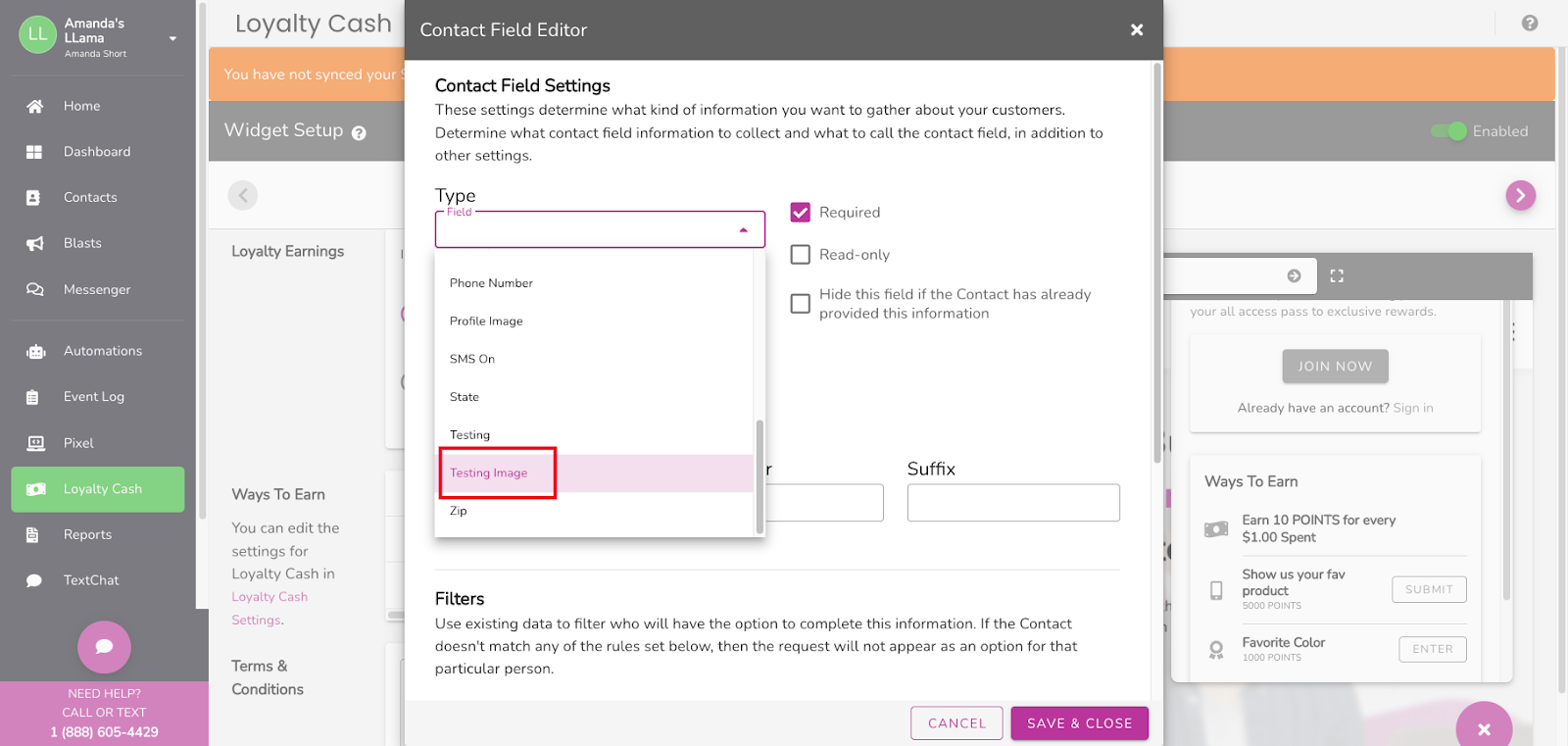The image size is (1568, 746).
Task: Click the Save & Close button
Action: pyautogui.click(x=1079, y=723)
